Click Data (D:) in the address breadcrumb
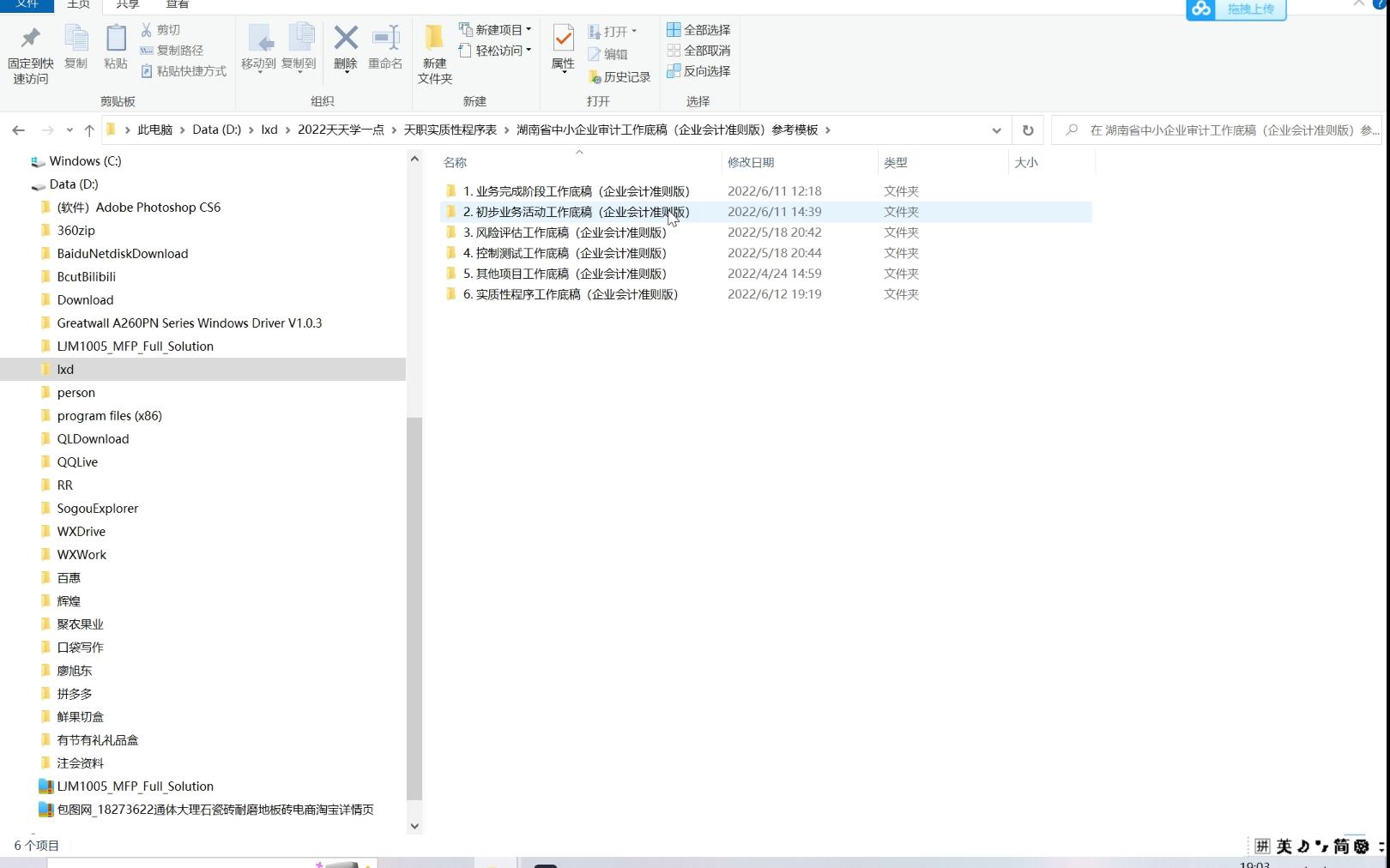This screenshot has height=868, width=1390. tap(217, 130)
